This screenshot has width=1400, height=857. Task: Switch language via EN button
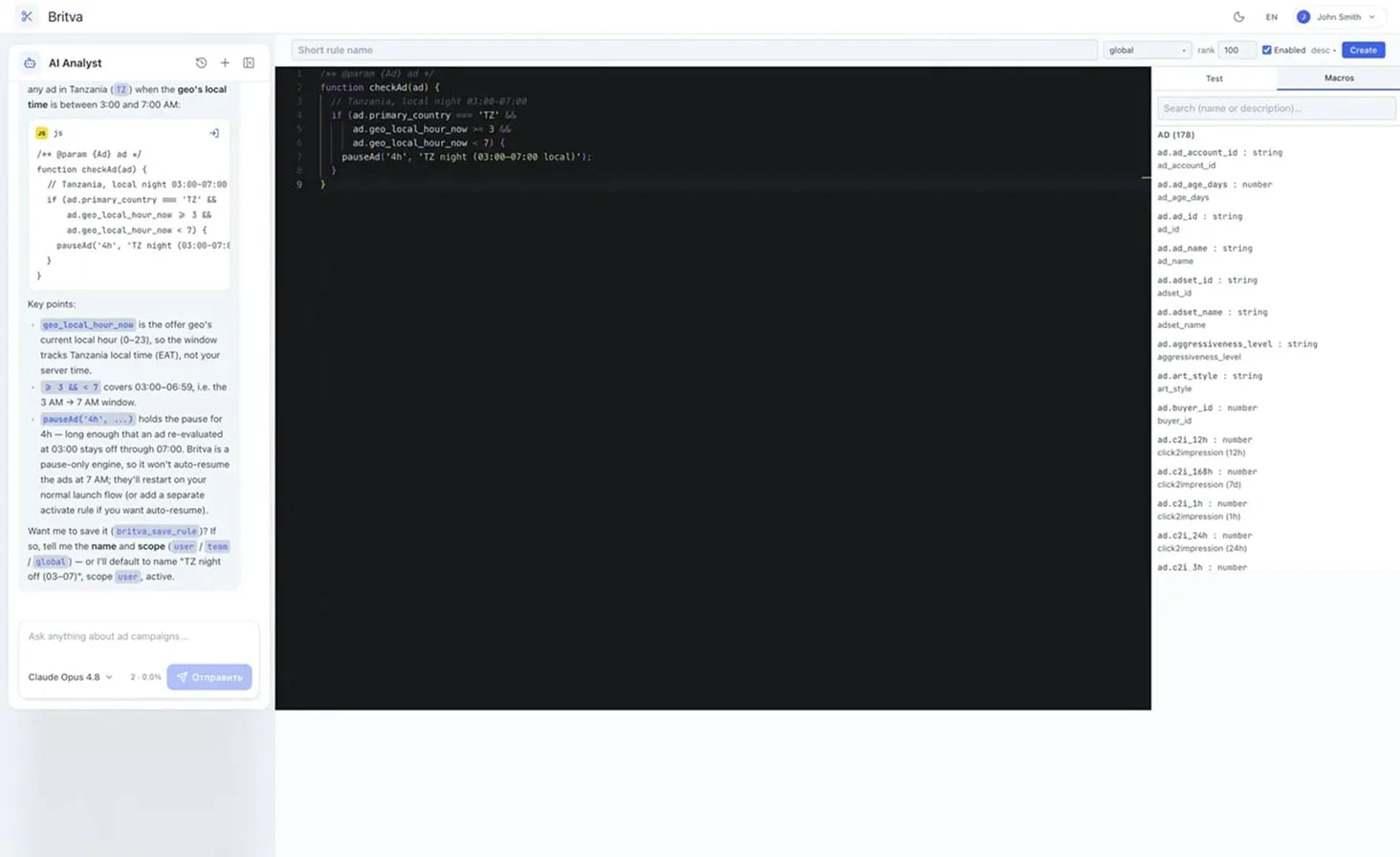(1271, 17)
